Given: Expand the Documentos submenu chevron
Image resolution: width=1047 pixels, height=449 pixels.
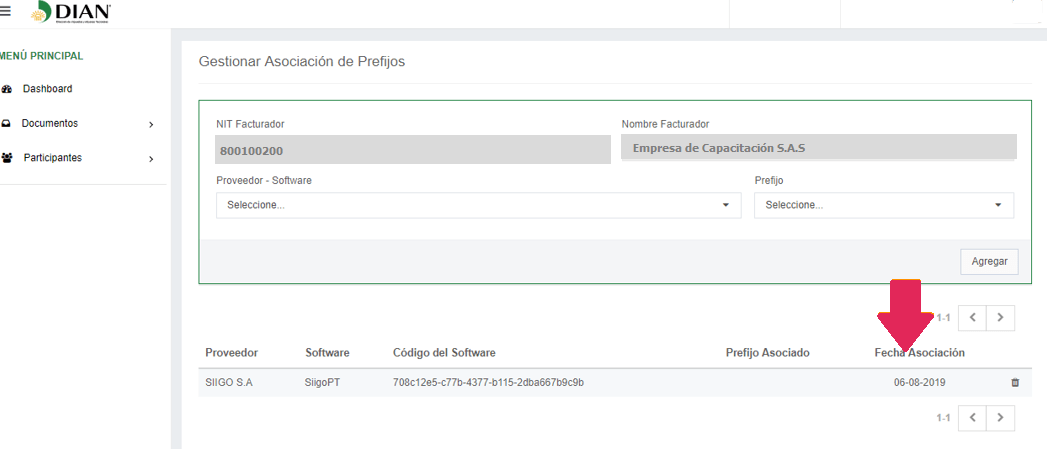Looking at the screenshot, I should coord(151,124).
